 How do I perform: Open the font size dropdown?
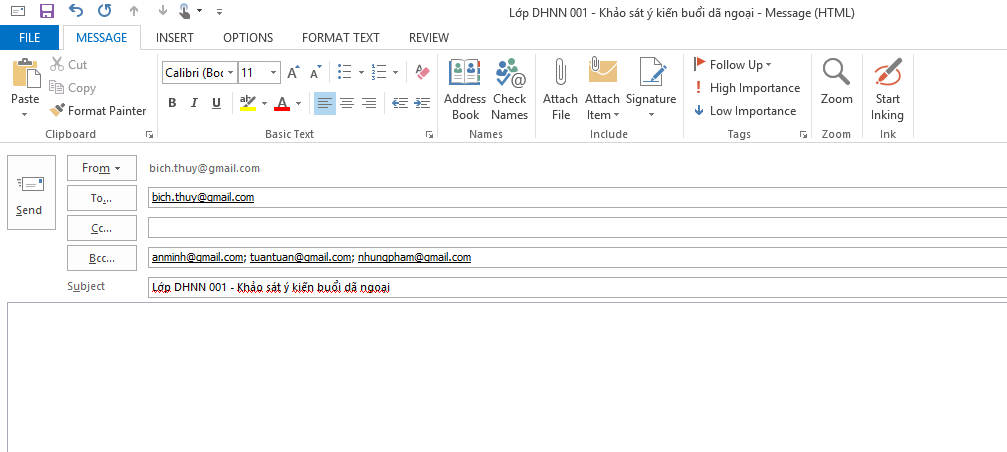tap(274, 72)
